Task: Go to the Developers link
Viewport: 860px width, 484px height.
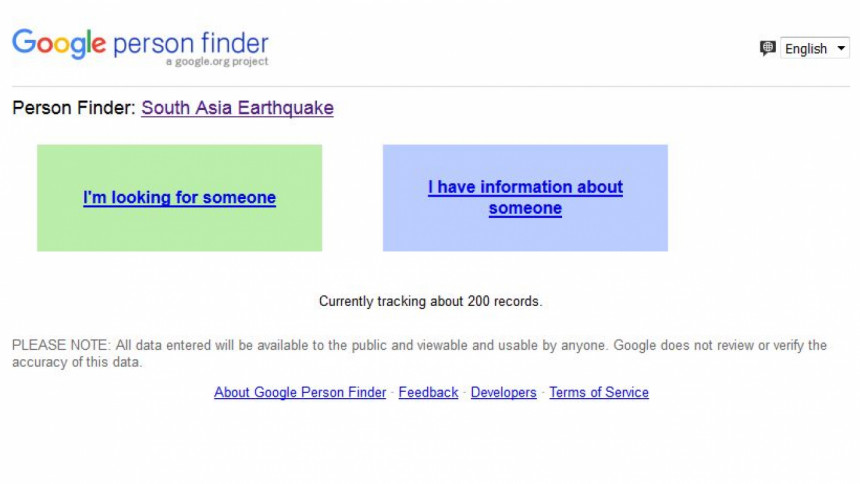Action: point(503,392)
